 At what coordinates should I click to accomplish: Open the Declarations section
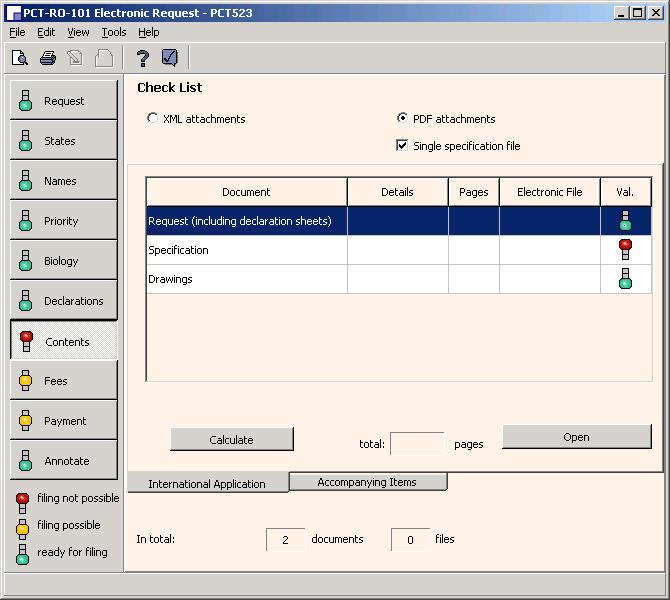64,301
